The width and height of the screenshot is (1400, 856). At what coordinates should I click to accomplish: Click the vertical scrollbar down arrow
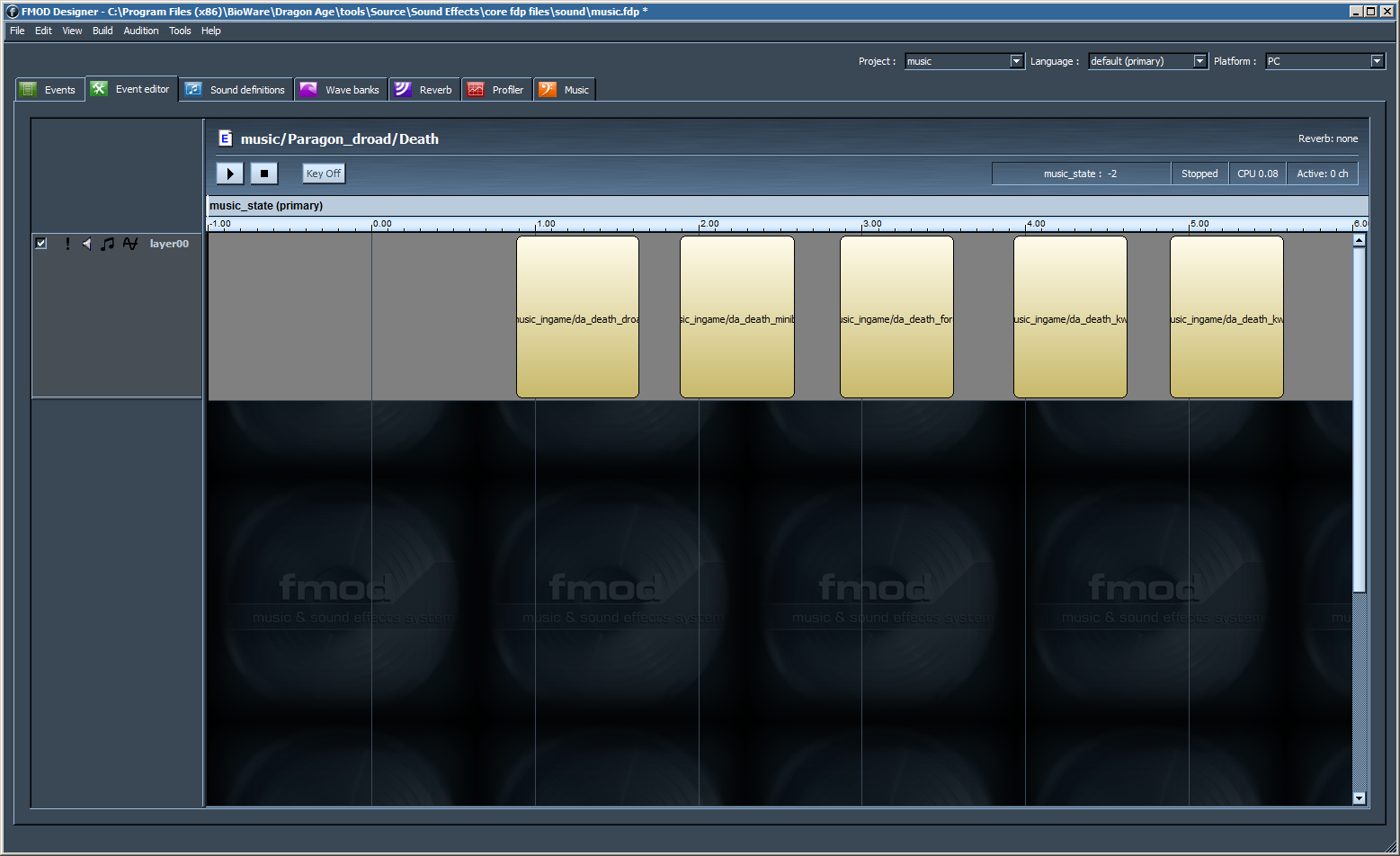pos(1359,798)
